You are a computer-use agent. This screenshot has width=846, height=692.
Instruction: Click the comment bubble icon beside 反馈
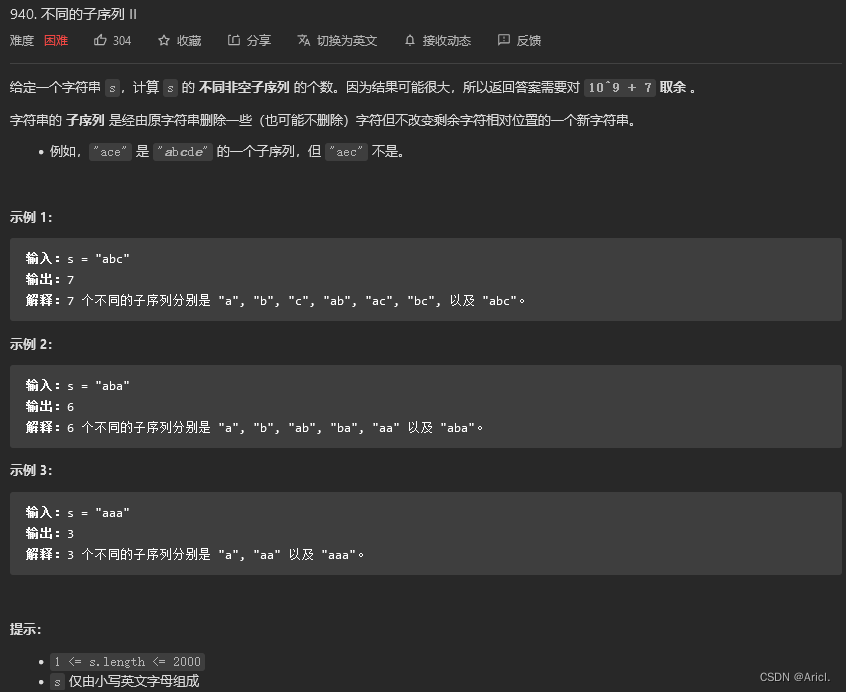[x=504, y=41]
